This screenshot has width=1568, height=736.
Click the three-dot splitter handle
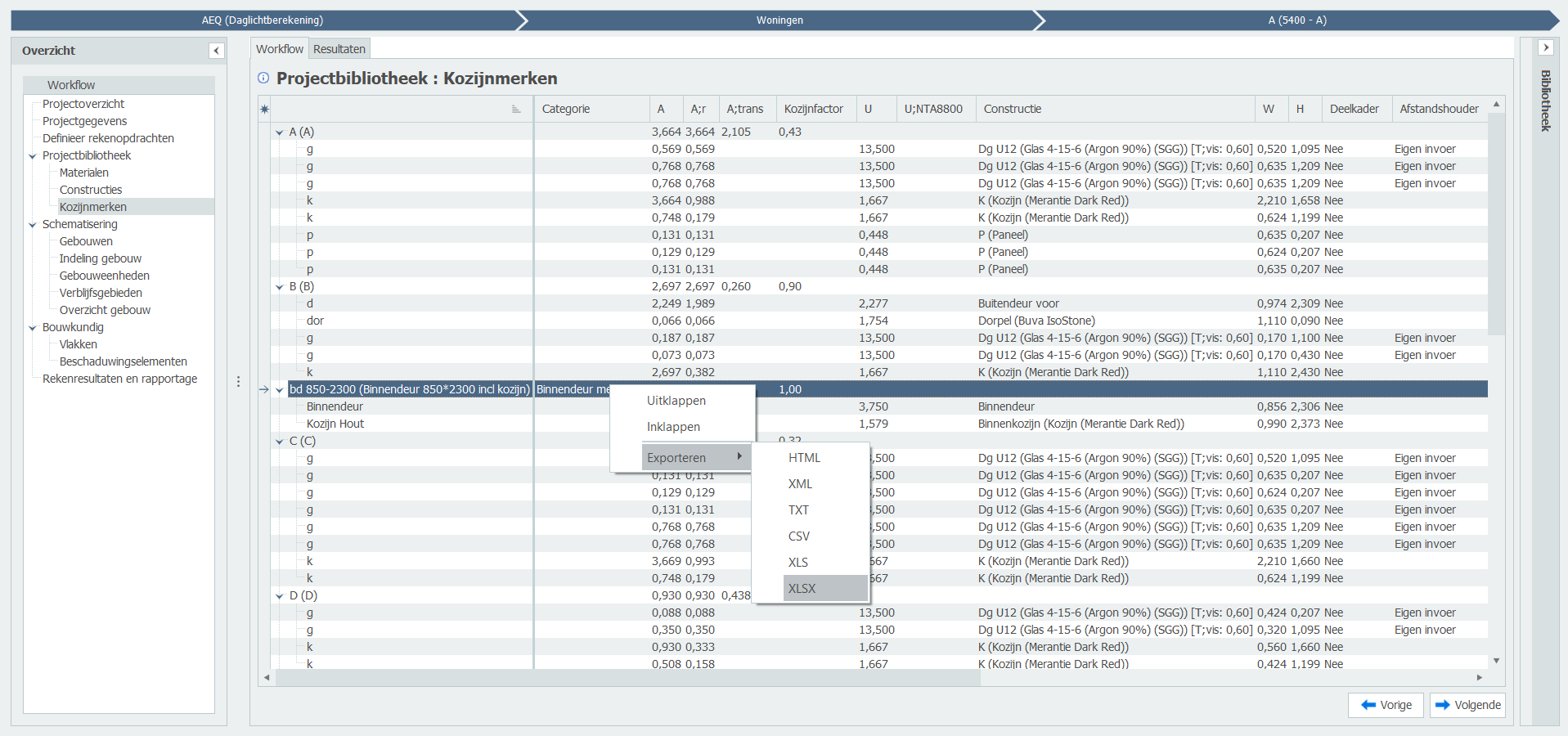point(238,382)
